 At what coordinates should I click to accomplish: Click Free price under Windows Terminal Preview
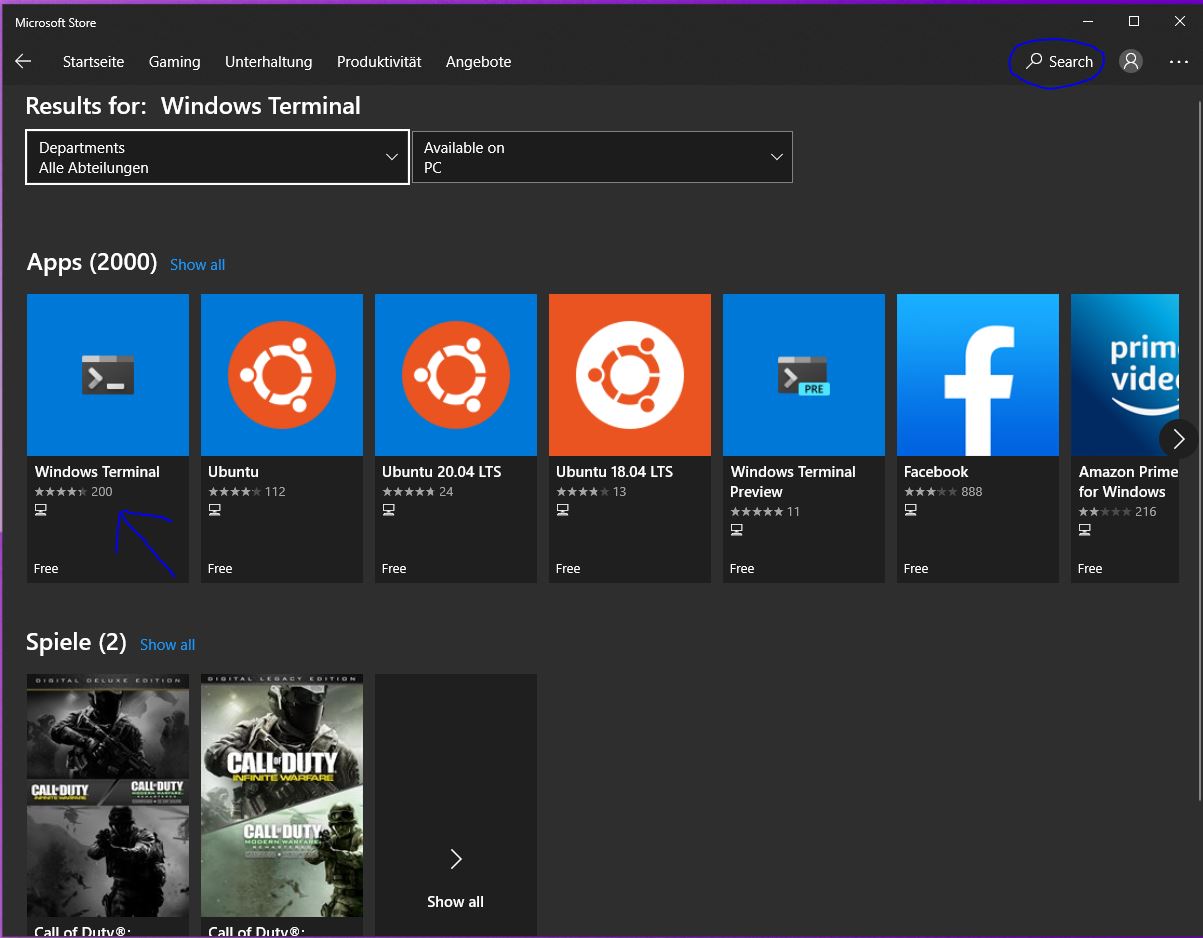click(742, 568)
